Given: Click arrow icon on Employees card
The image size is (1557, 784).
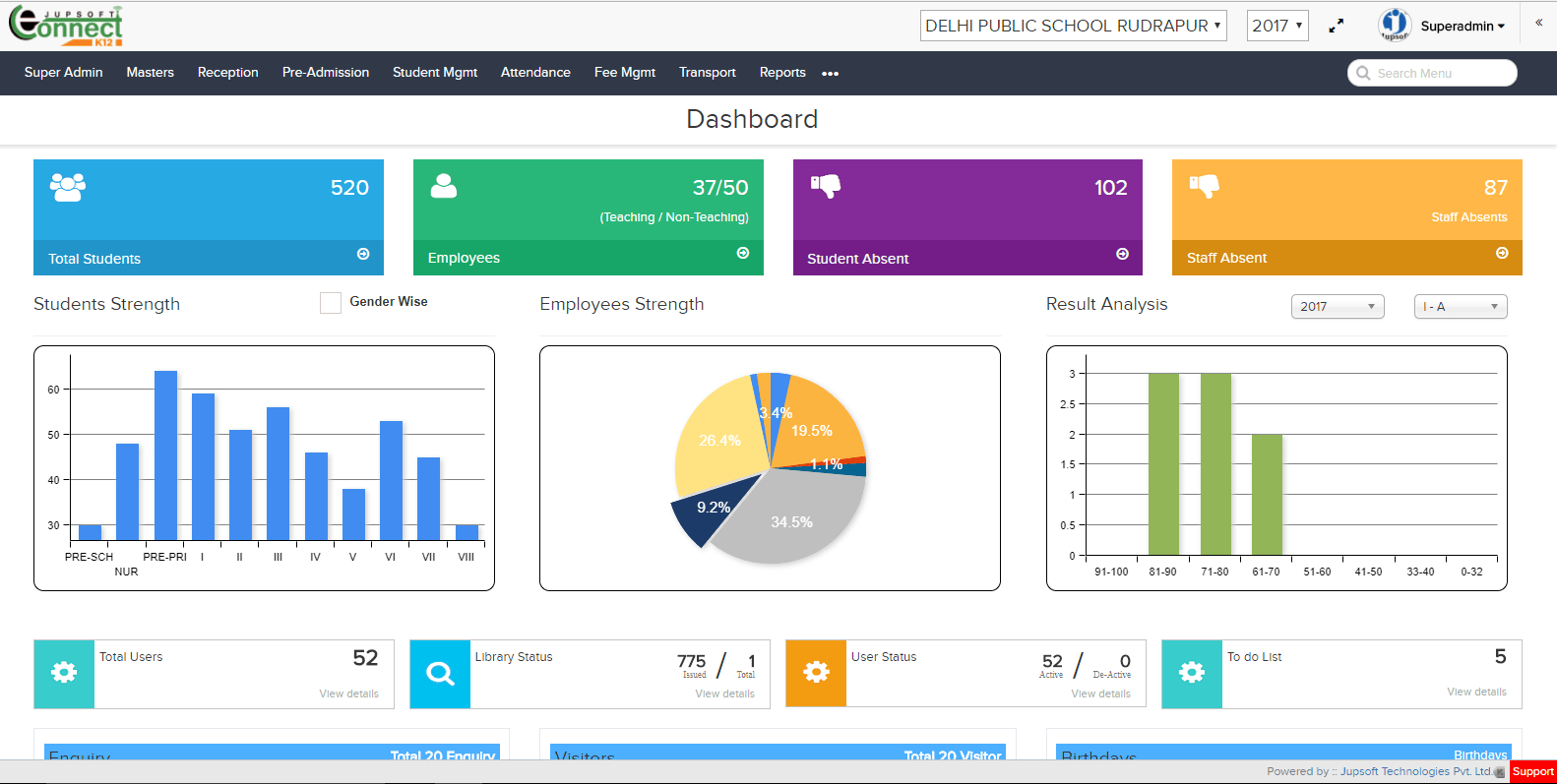Looking at the screenshot, I should click(x=743, y=253).
